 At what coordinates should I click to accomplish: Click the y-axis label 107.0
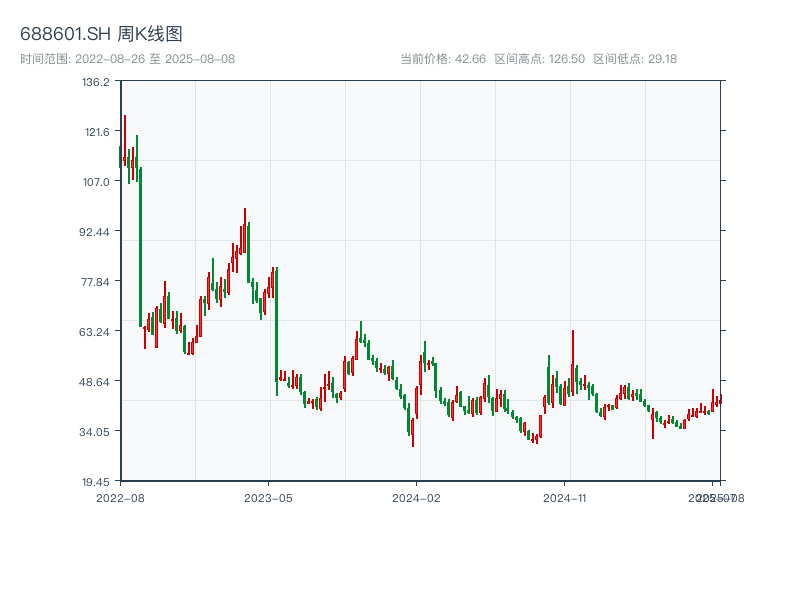[x=96, y=182]
